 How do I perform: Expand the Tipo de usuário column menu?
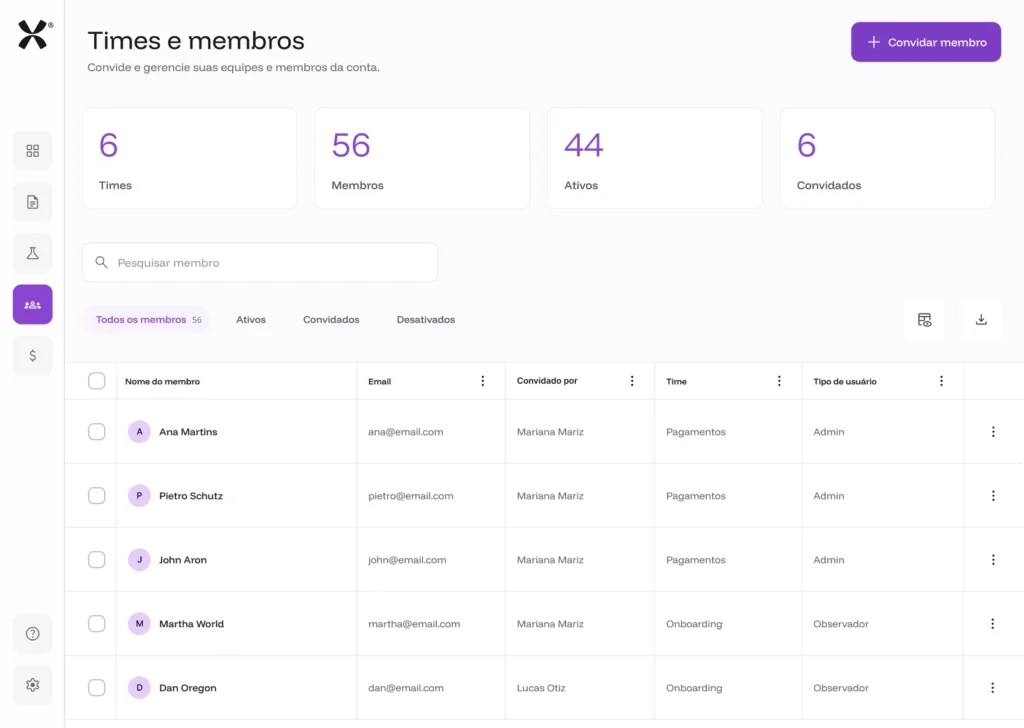pos(941,381)
